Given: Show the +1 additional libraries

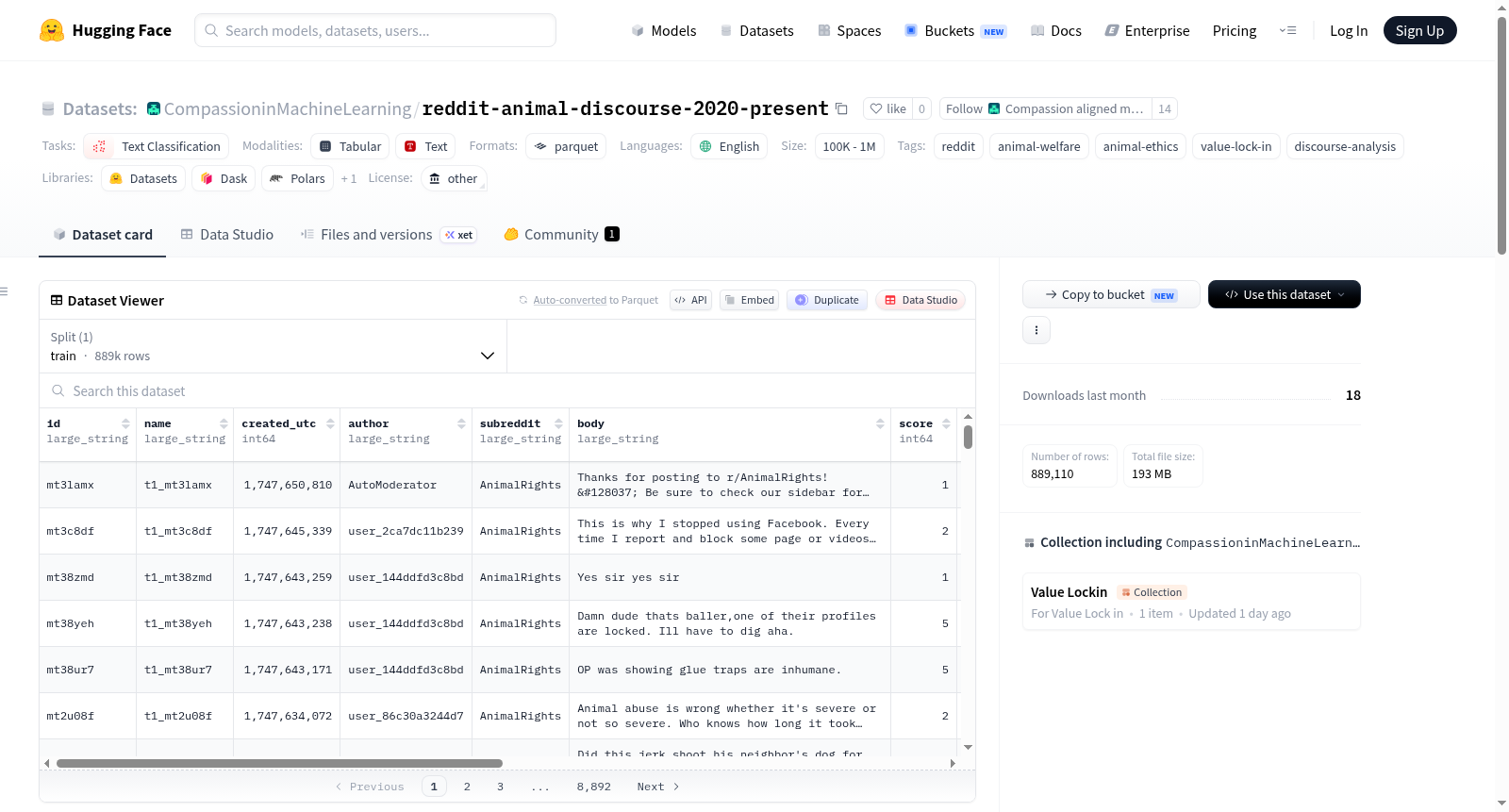Looking at the screenshot, I should 349,178.
